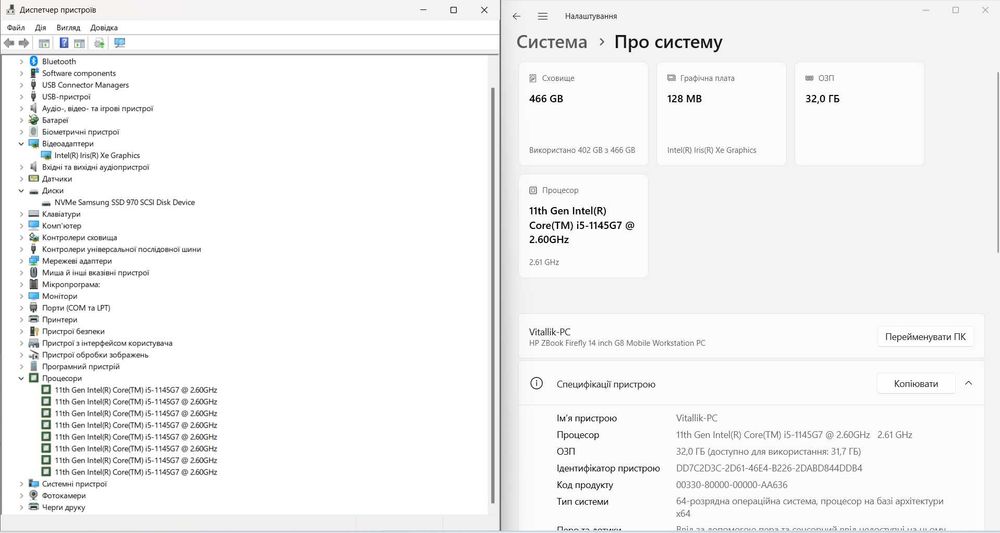This screenshot has width=1000, height=533.
Task: Click the Перейменувати ПК button
Action: (x=925, y=337)
